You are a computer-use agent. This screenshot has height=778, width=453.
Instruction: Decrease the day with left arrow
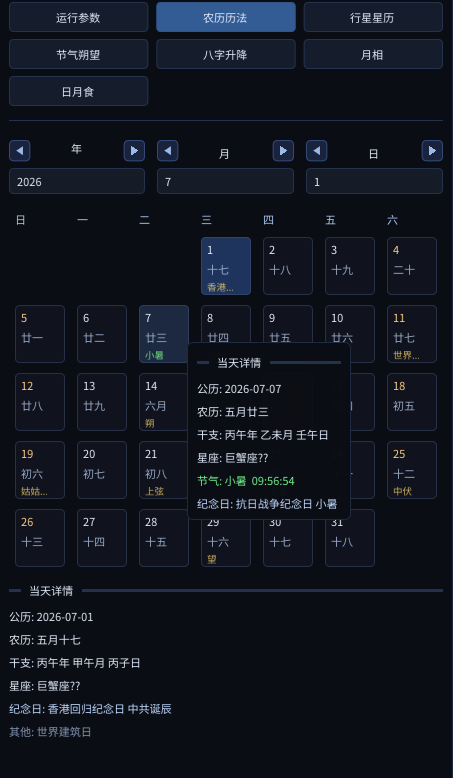point(317,151)
